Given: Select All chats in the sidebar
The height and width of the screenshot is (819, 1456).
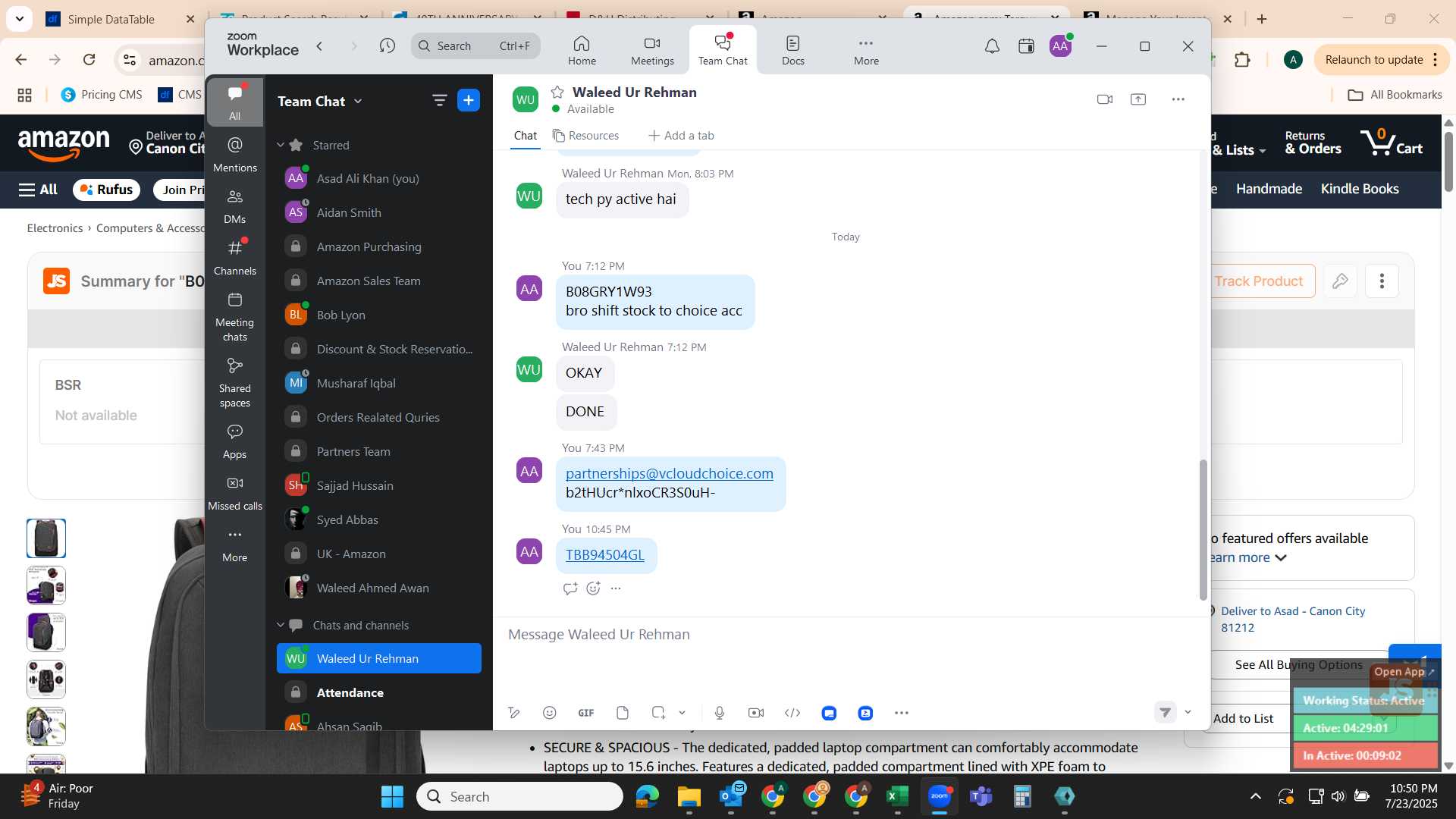Looking at the screenshot, I should pyautogui.click(x=235, y=102).
